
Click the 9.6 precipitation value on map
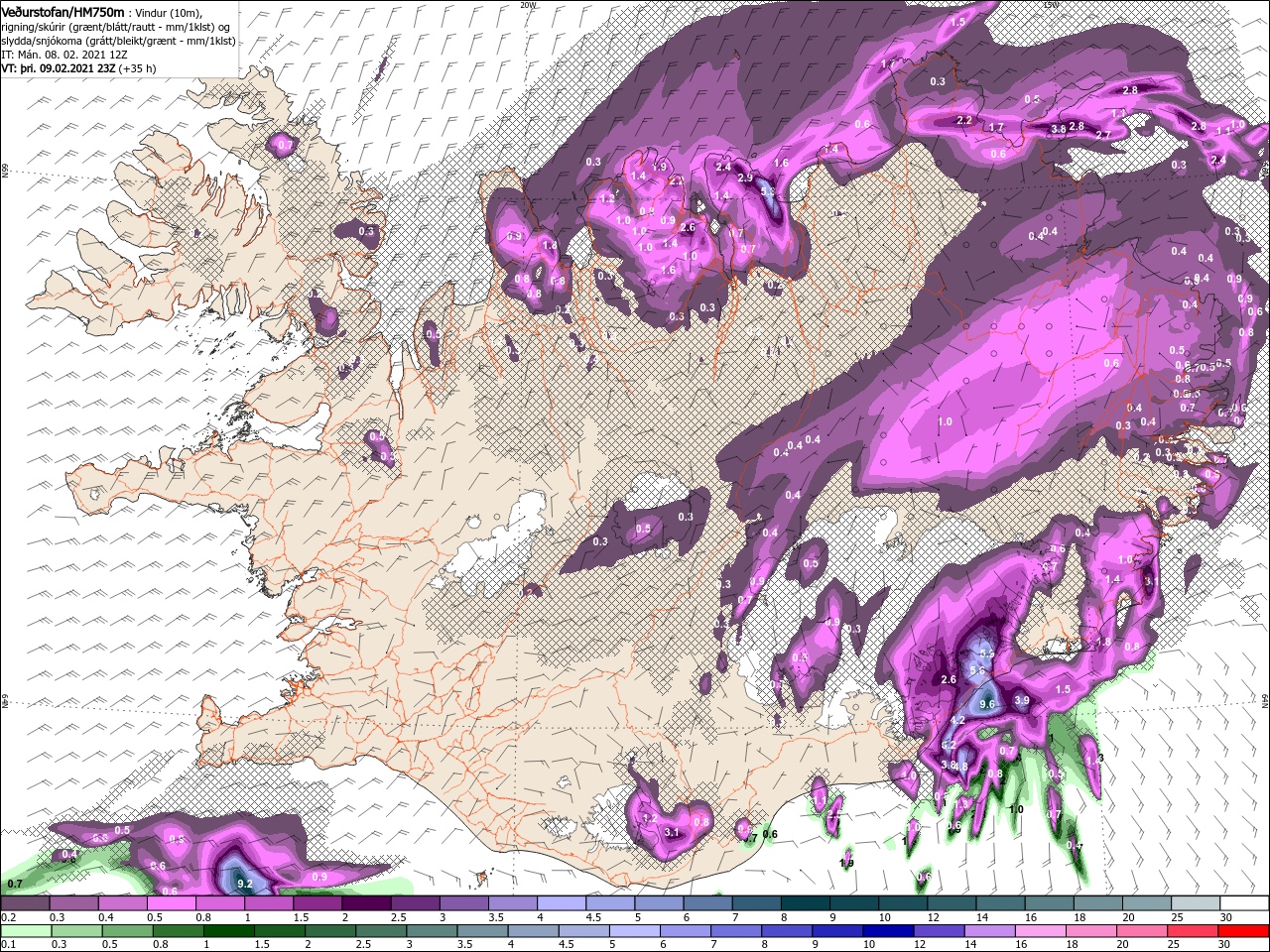[x=987, y=704]
